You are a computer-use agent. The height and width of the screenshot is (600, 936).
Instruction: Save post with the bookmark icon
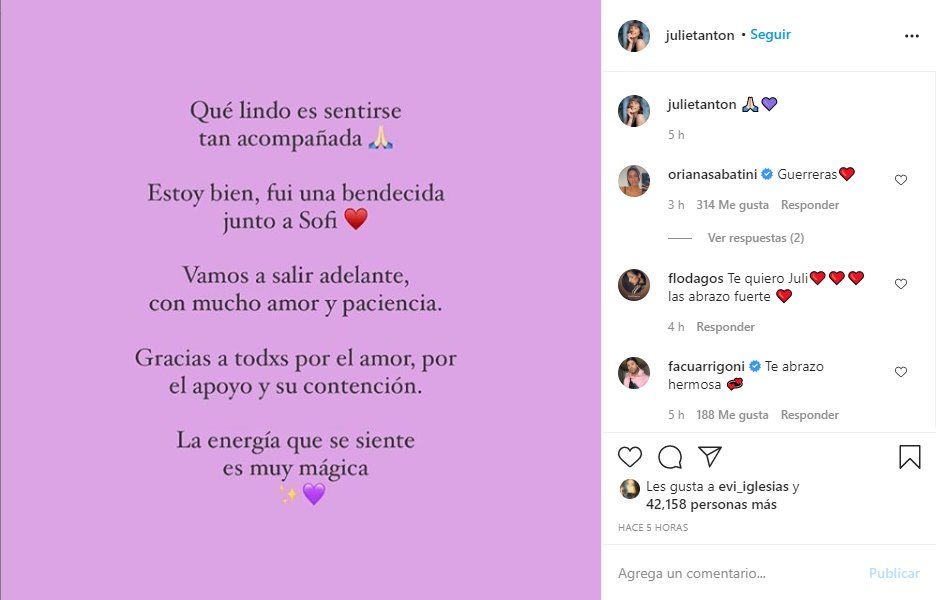[910, 457]
